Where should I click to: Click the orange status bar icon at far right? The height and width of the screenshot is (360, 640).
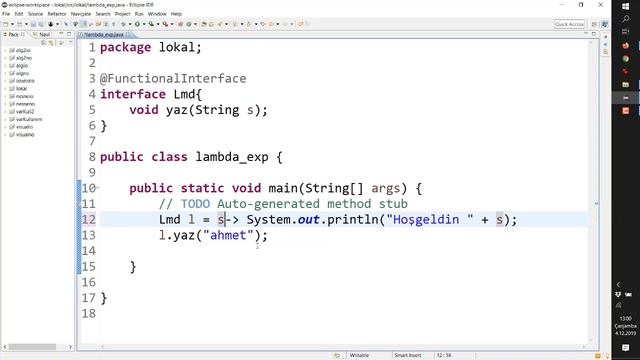point(598,356)
